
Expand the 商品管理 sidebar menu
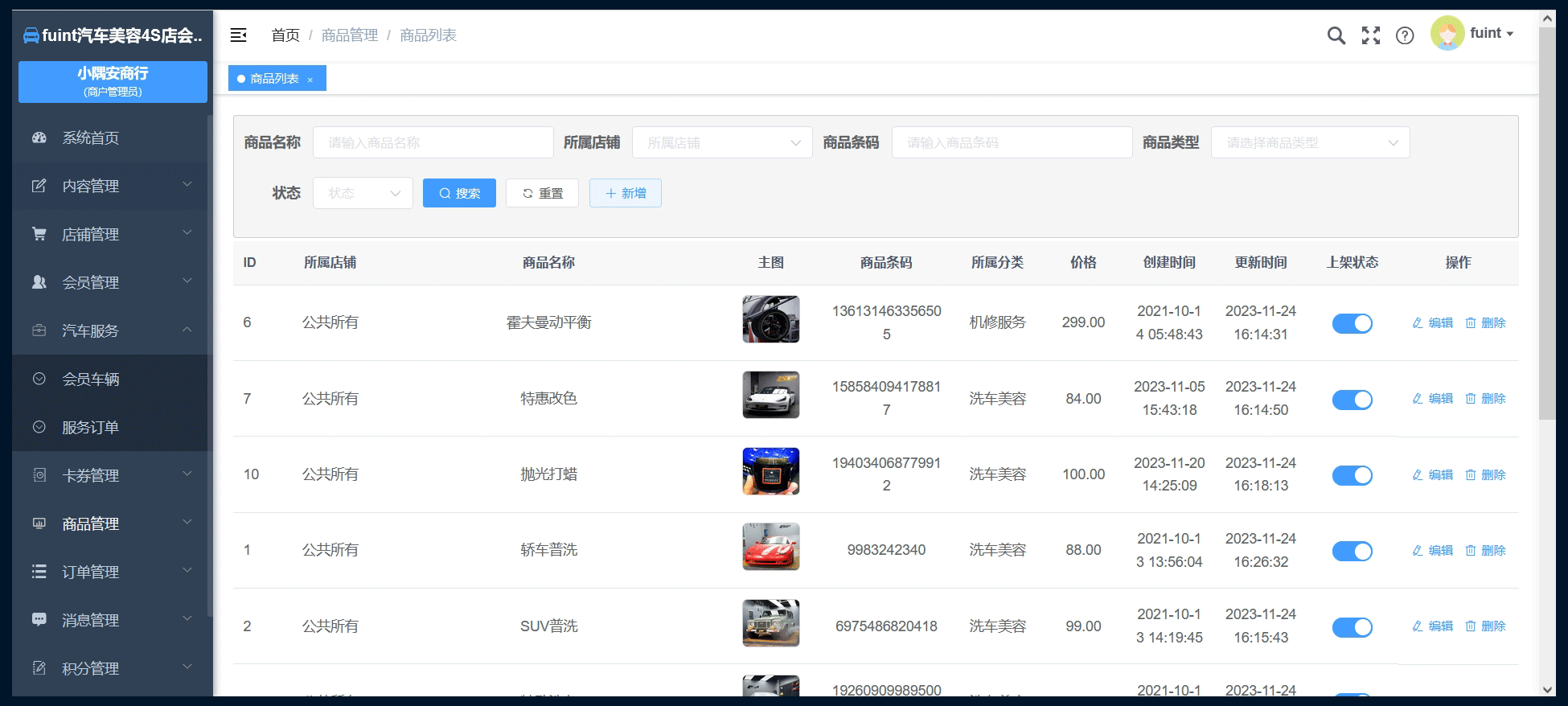click(111, 523)
